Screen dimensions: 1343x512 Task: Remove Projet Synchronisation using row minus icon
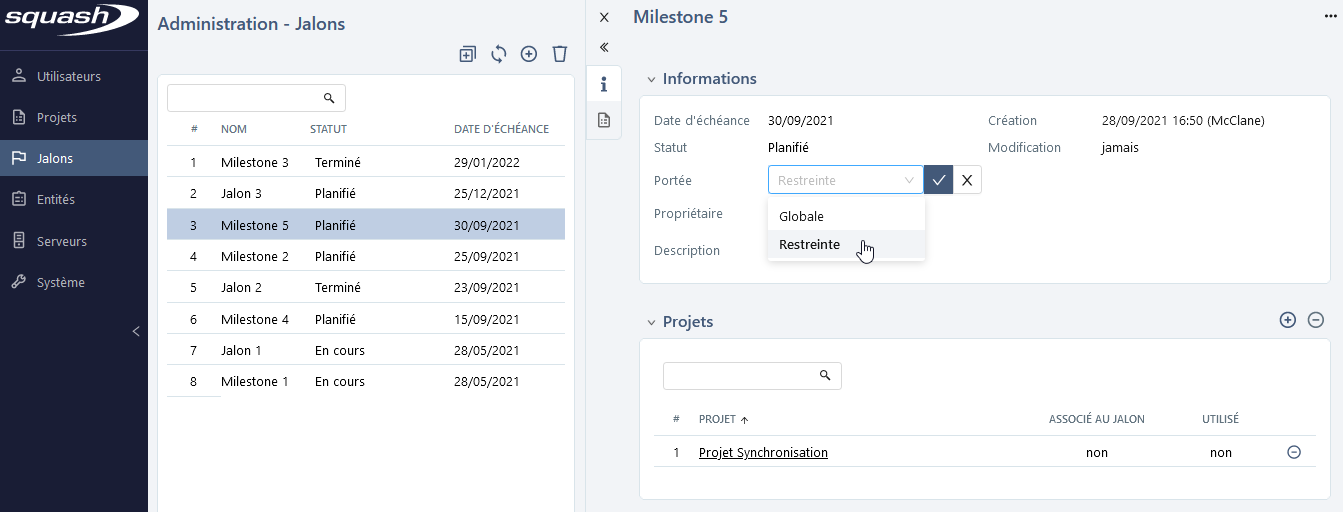click(x=1293, y=452)
